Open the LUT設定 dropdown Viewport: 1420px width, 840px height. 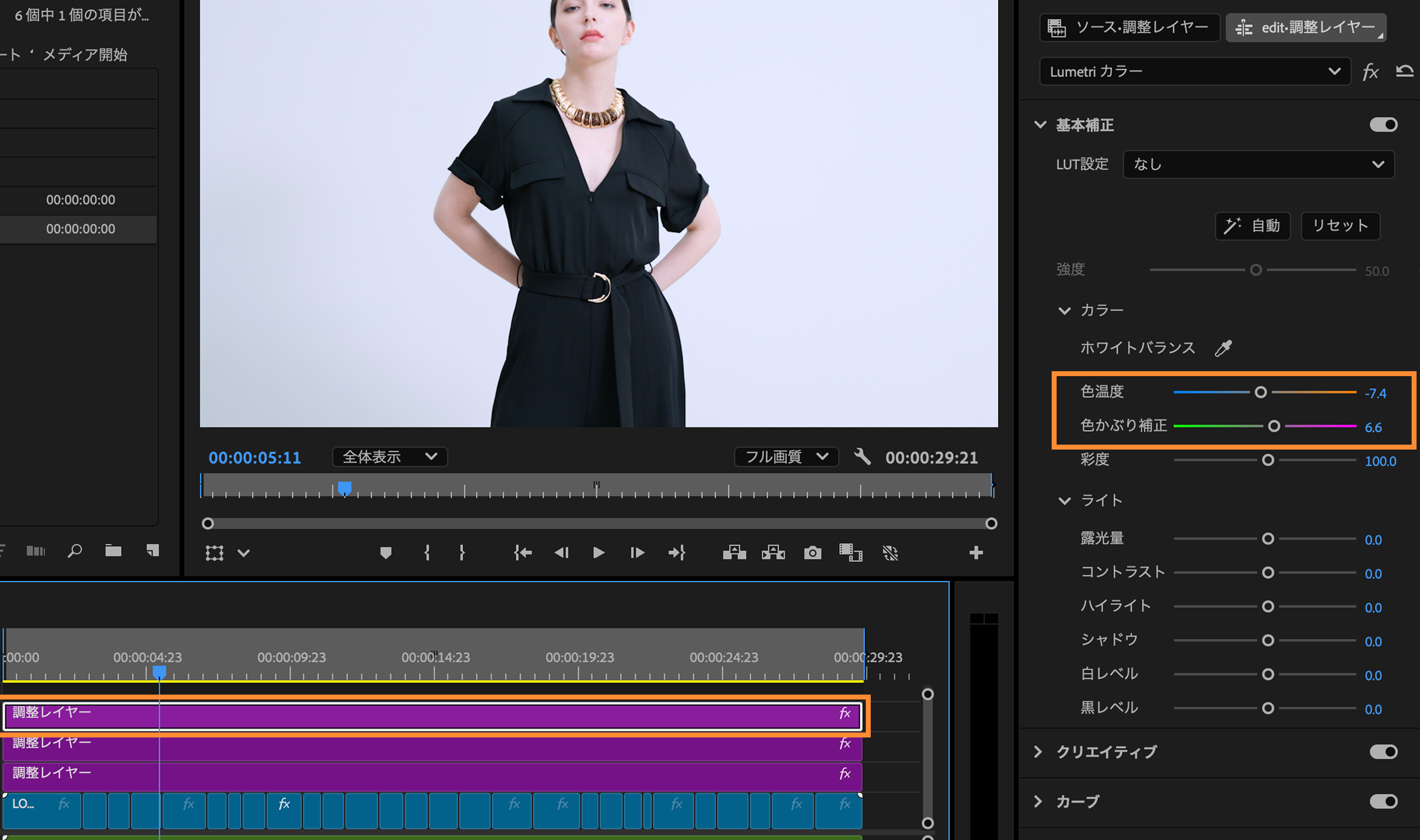tap(1258, 164)
